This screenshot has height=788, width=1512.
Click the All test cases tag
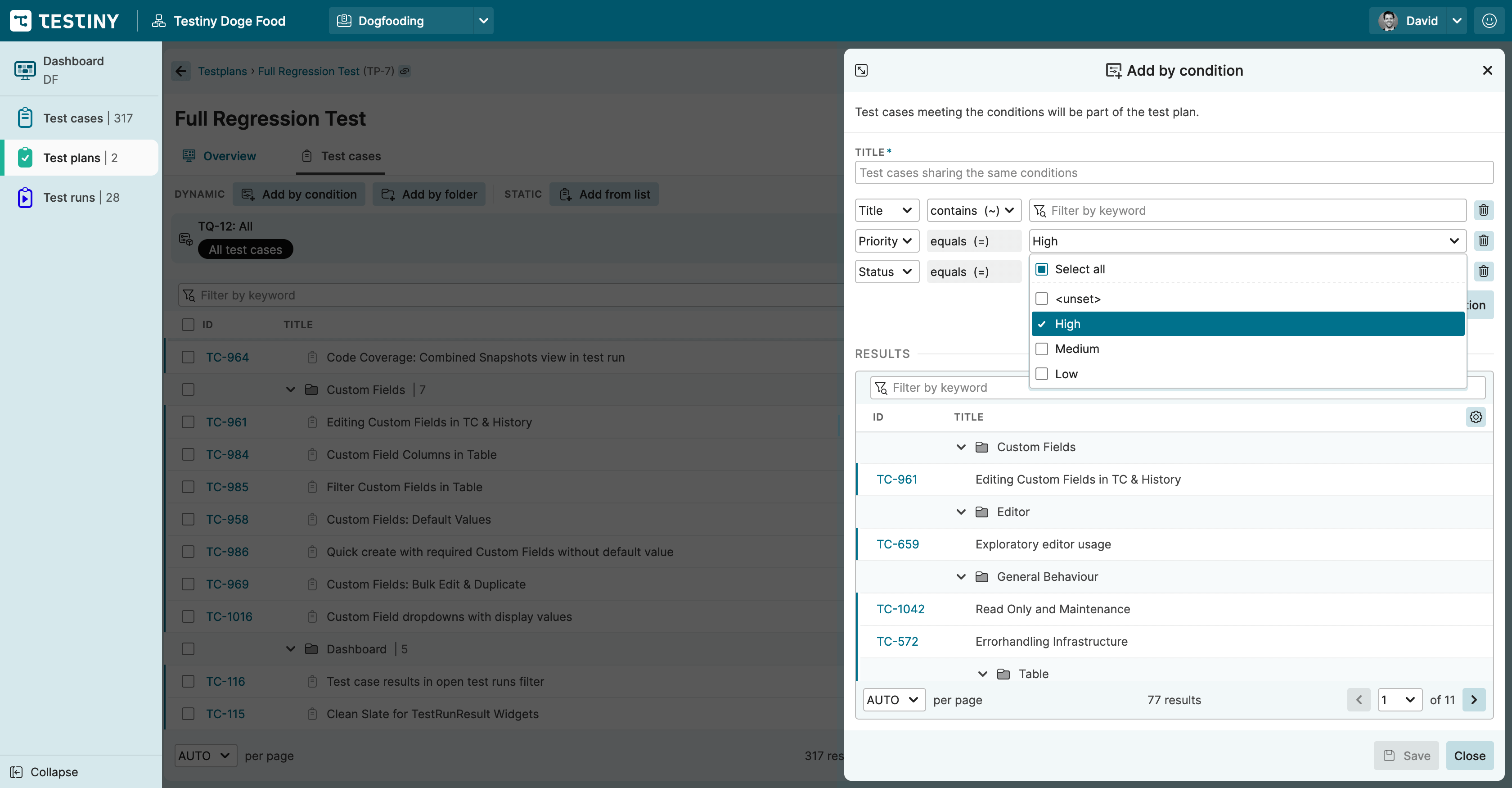click(245, 249)
